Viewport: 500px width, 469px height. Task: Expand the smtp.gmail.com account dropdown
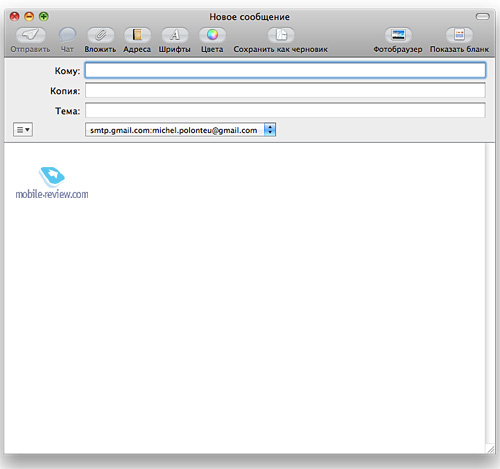coord(180,130)
